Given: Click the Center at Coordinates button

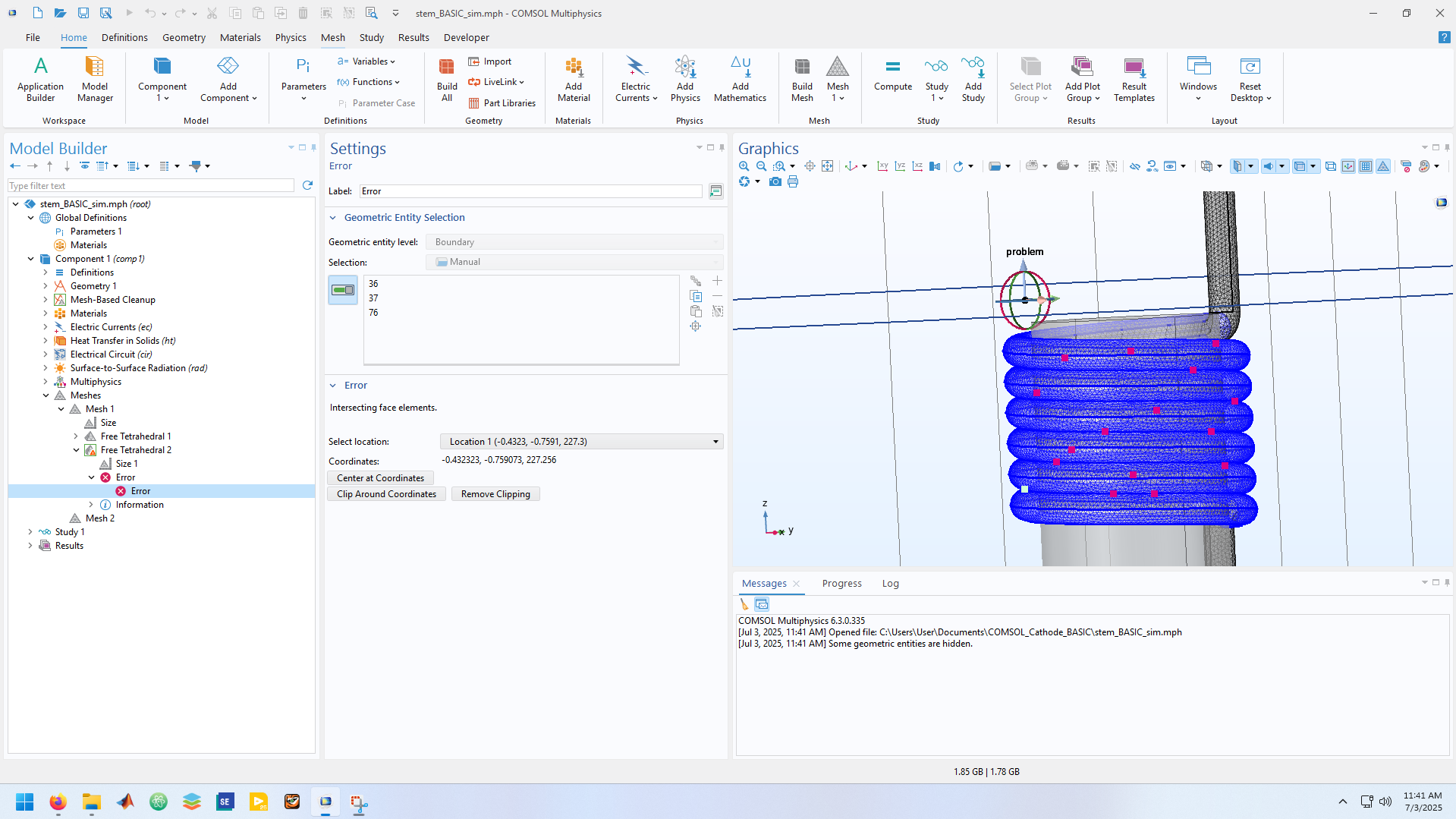Looking at the screenshot, I should coord(380,478).
